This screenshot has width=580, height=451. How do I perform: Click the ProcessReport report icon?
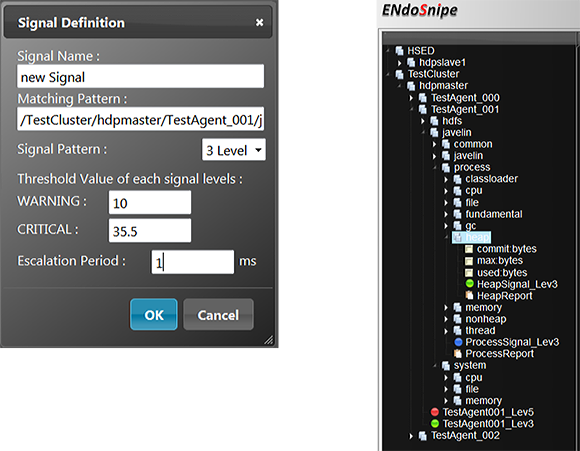tap(458, 353)
